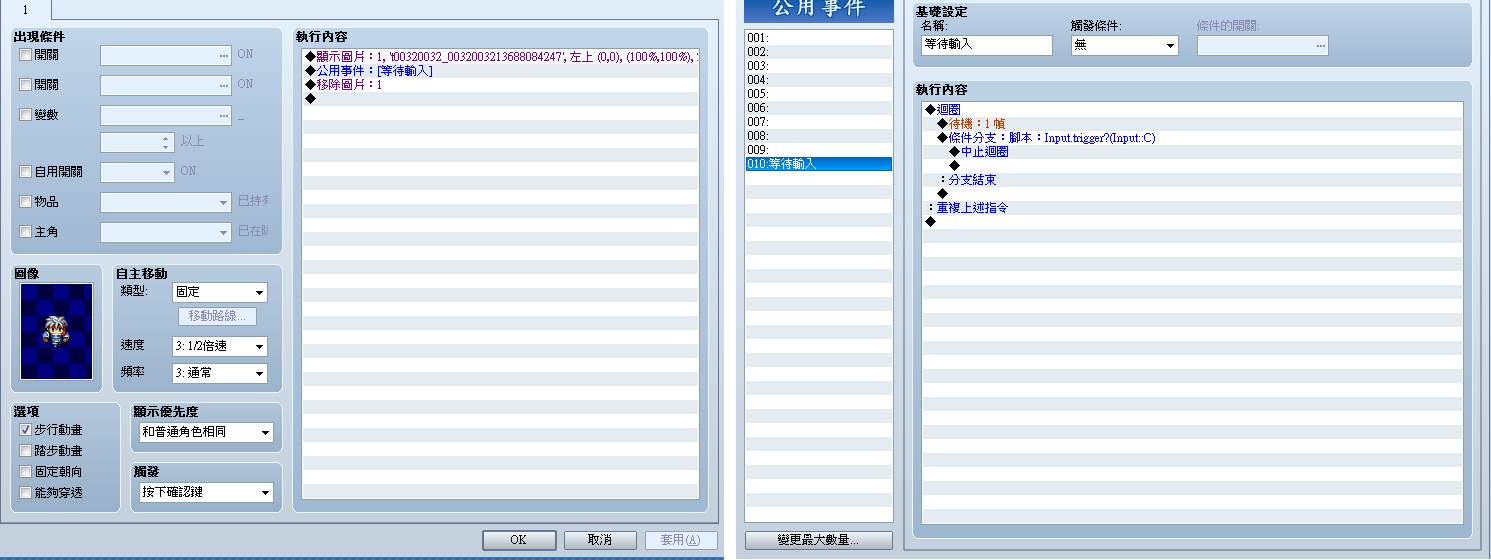Select event page tab 1

point(25,9)
